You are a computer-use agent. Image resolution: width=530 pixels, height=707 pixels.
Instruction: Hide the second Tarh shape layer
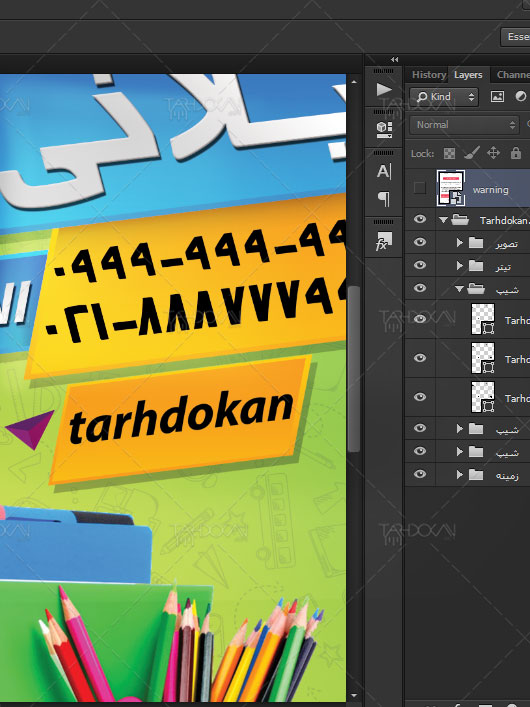[x=420, y=358]
